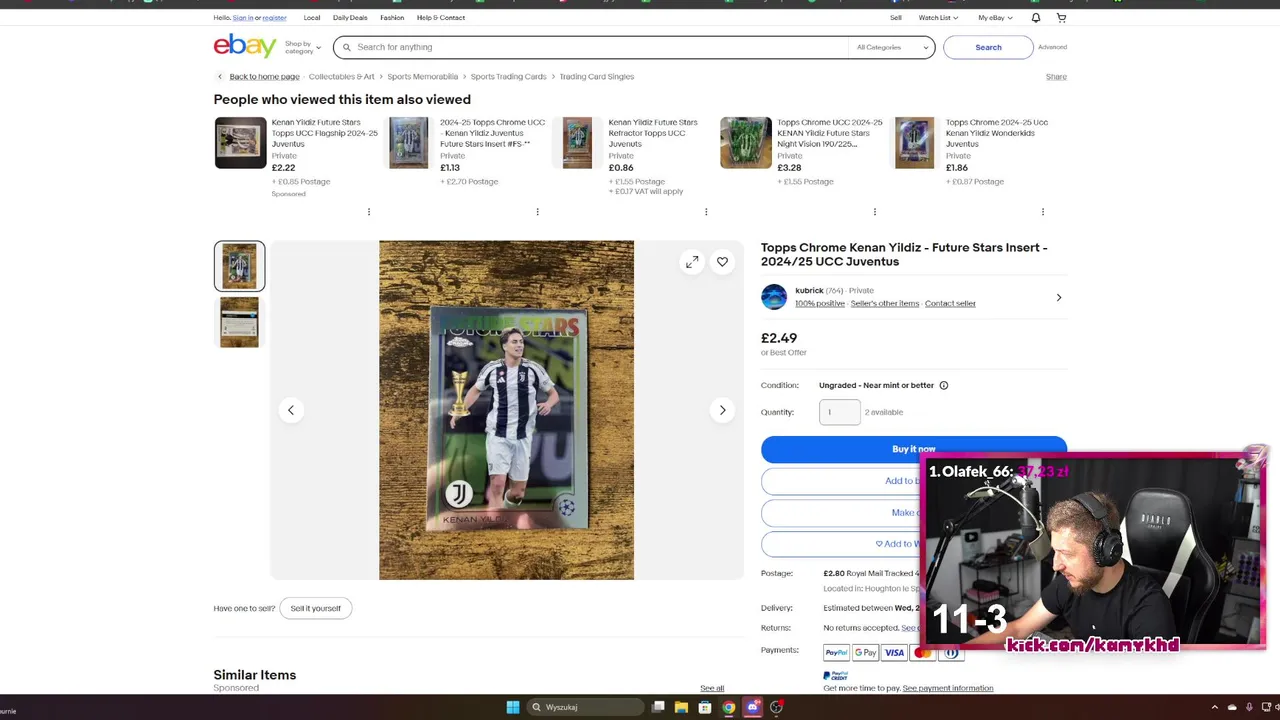Click the Contact seller link

coord(950,303)
